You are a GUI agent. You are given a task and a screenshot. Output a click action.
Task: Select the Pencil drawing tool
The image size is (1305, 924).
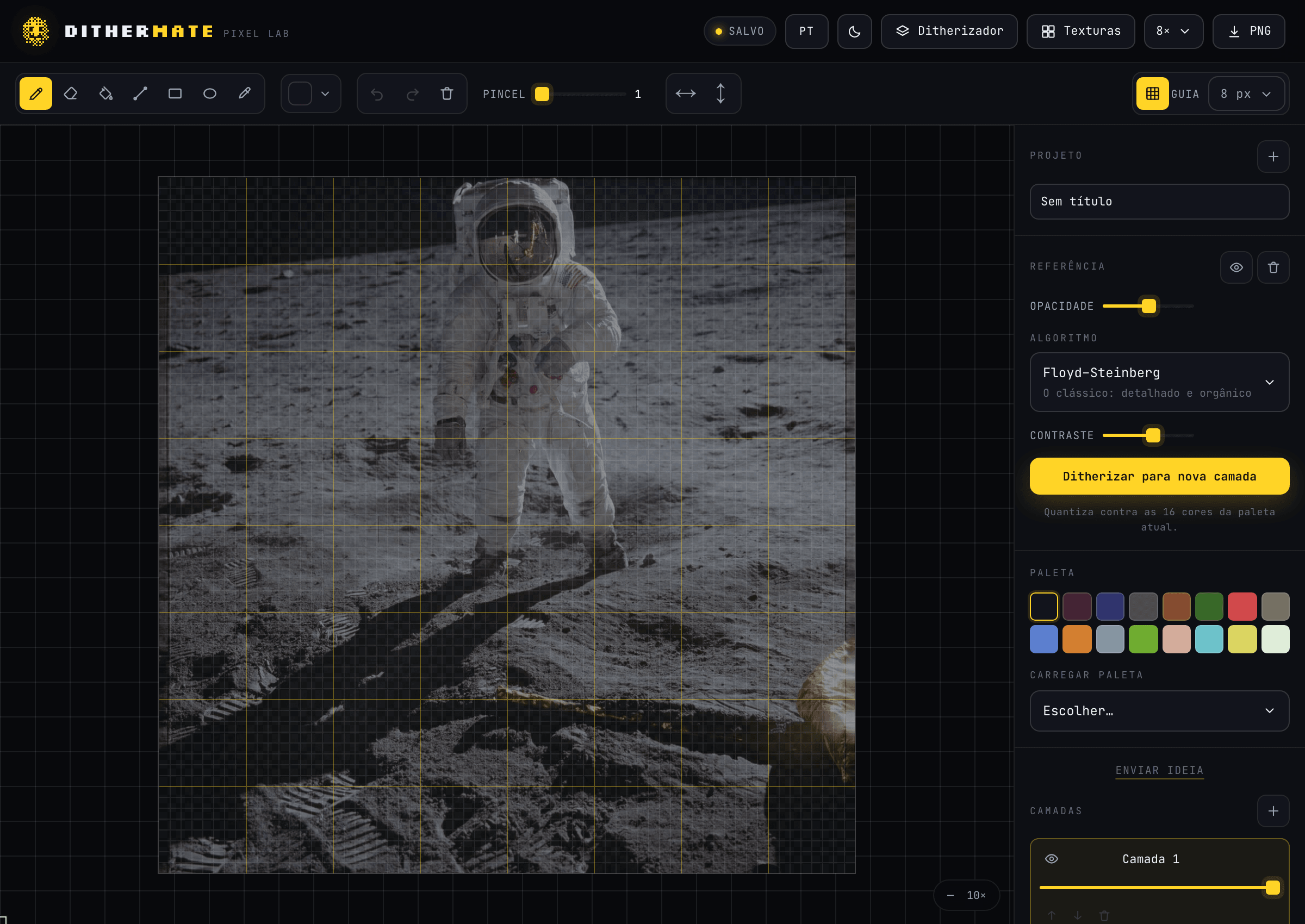pos(35,93)
